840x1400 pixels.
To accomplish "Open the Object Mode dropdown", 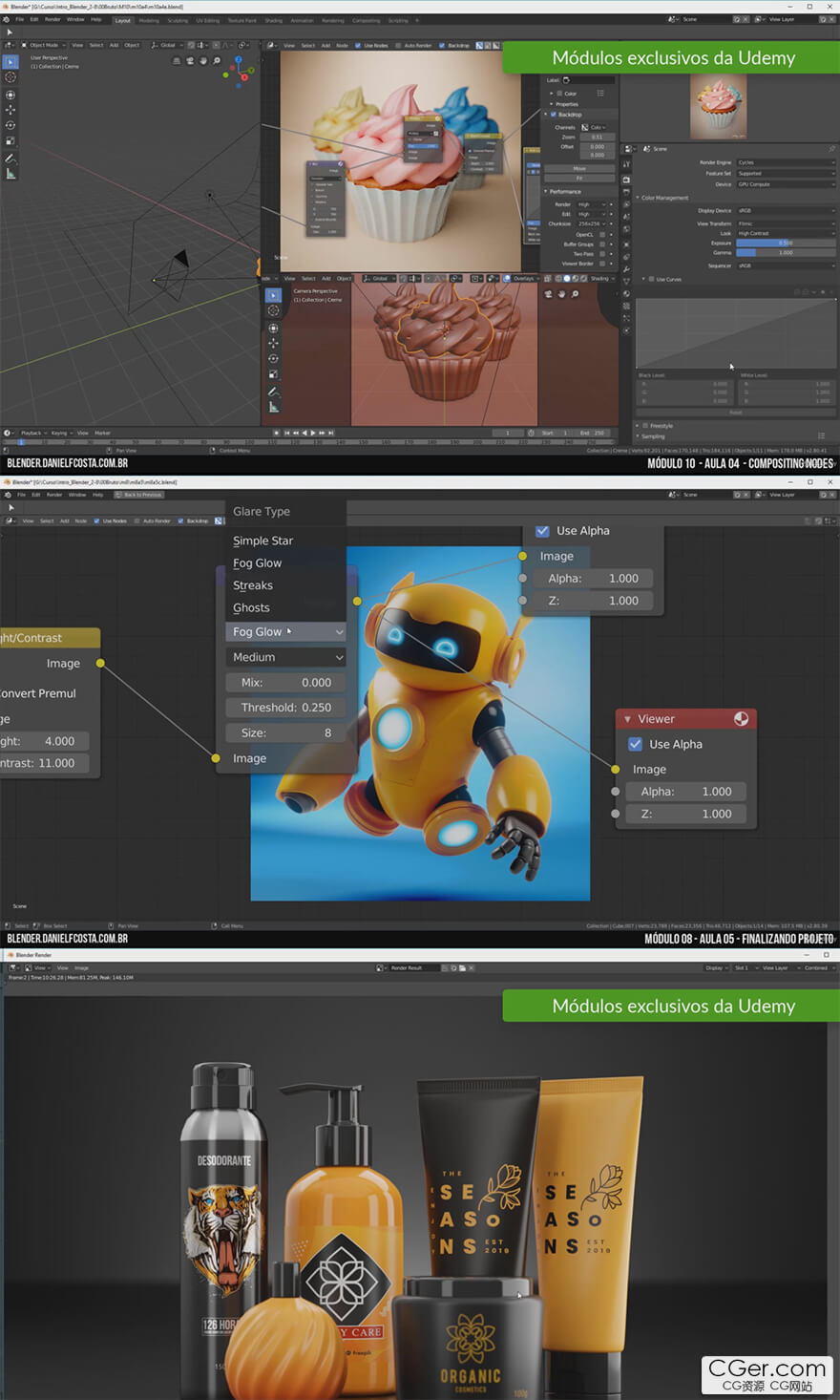I will pyautogui.click(x=42, y=45).
